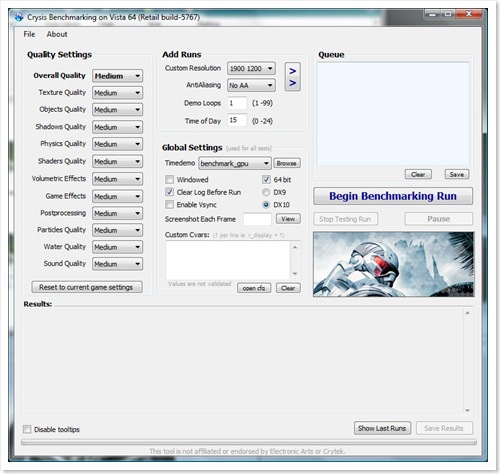Image resolution: width=500 pixels, height=474 pixels.
Task: Expand the Shadows Quality dropdown
Action: tap(117, 127)
